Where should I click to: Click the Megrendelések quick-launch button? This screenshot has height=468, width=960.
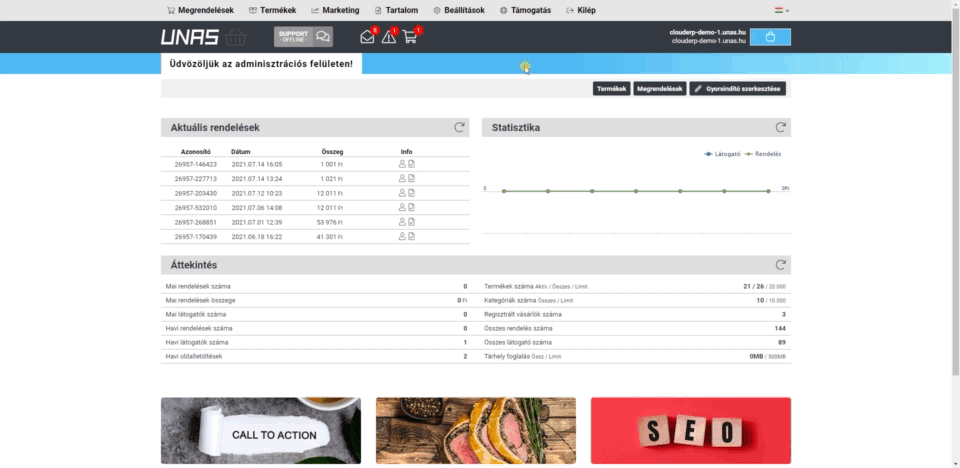click(x=659, y=89)
